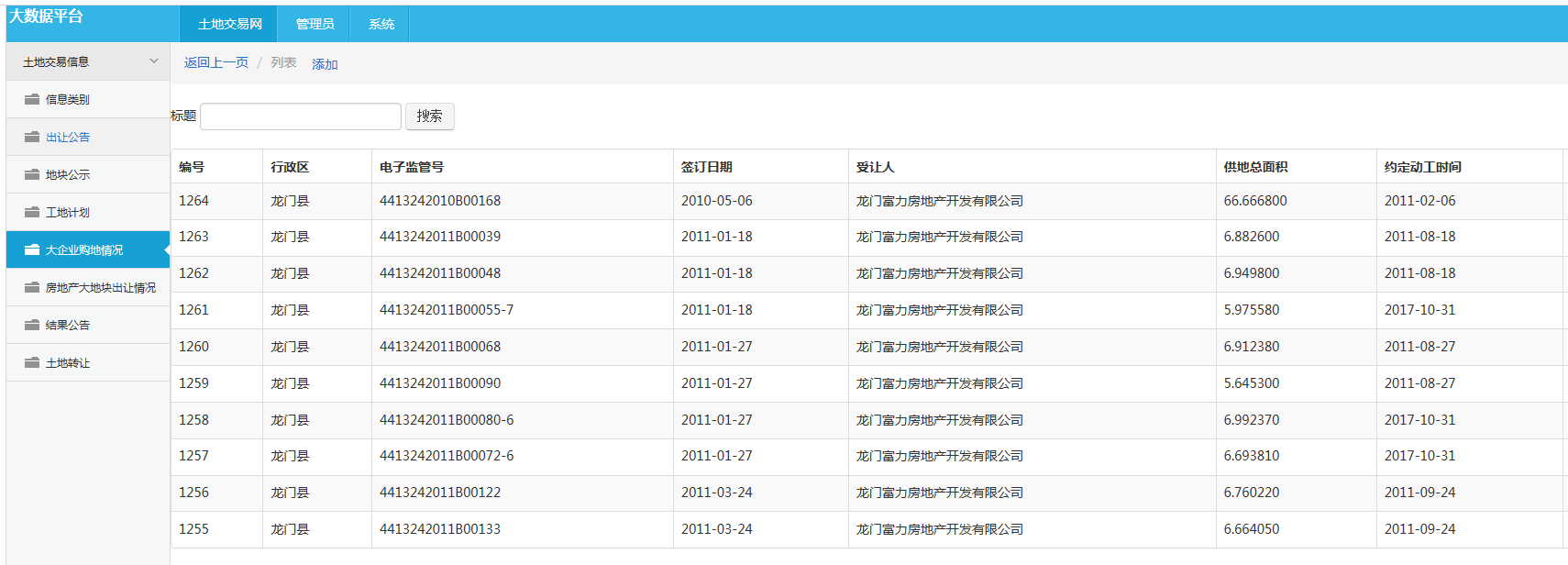Click the 搜索 button
Image resolution: width=1568 pixels, height=565 pixels.
[429, 116]
